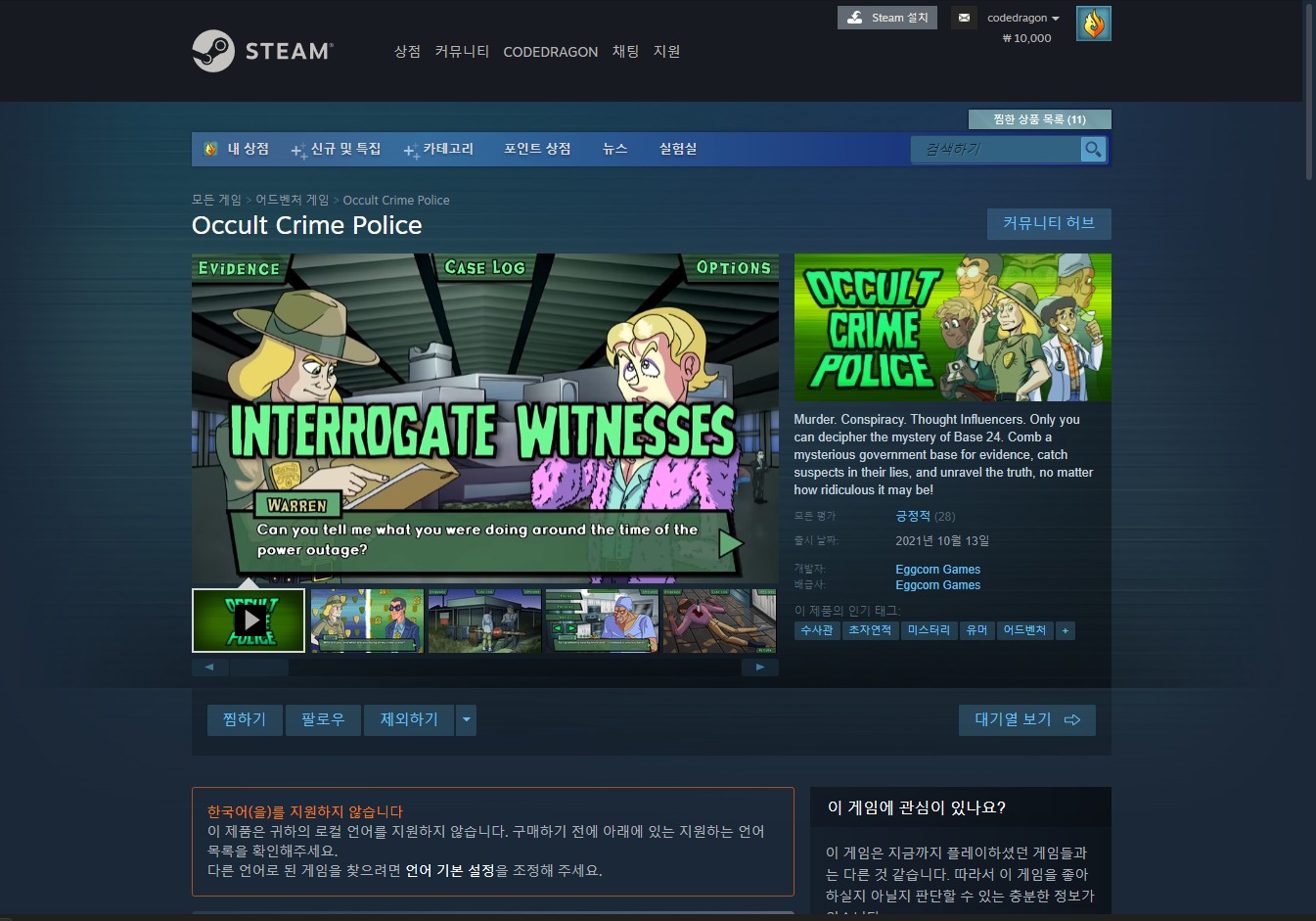Select the 어드벤처 tag
The width and height of the screenshot is (1316, 921).
pyautogui.click(x=1024, y=630)
